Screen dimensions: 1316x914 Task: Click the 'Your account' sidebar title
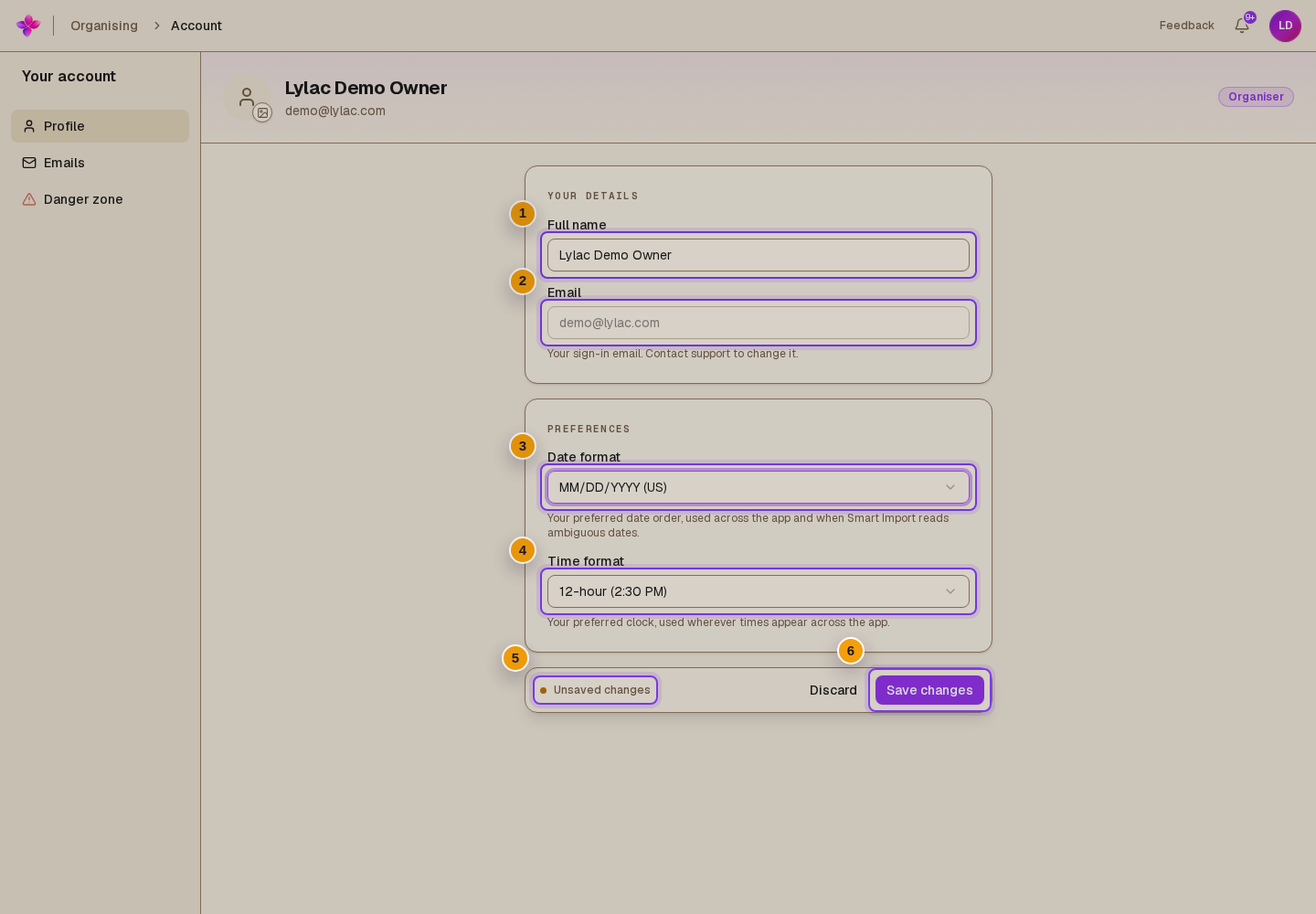point(69,77)
